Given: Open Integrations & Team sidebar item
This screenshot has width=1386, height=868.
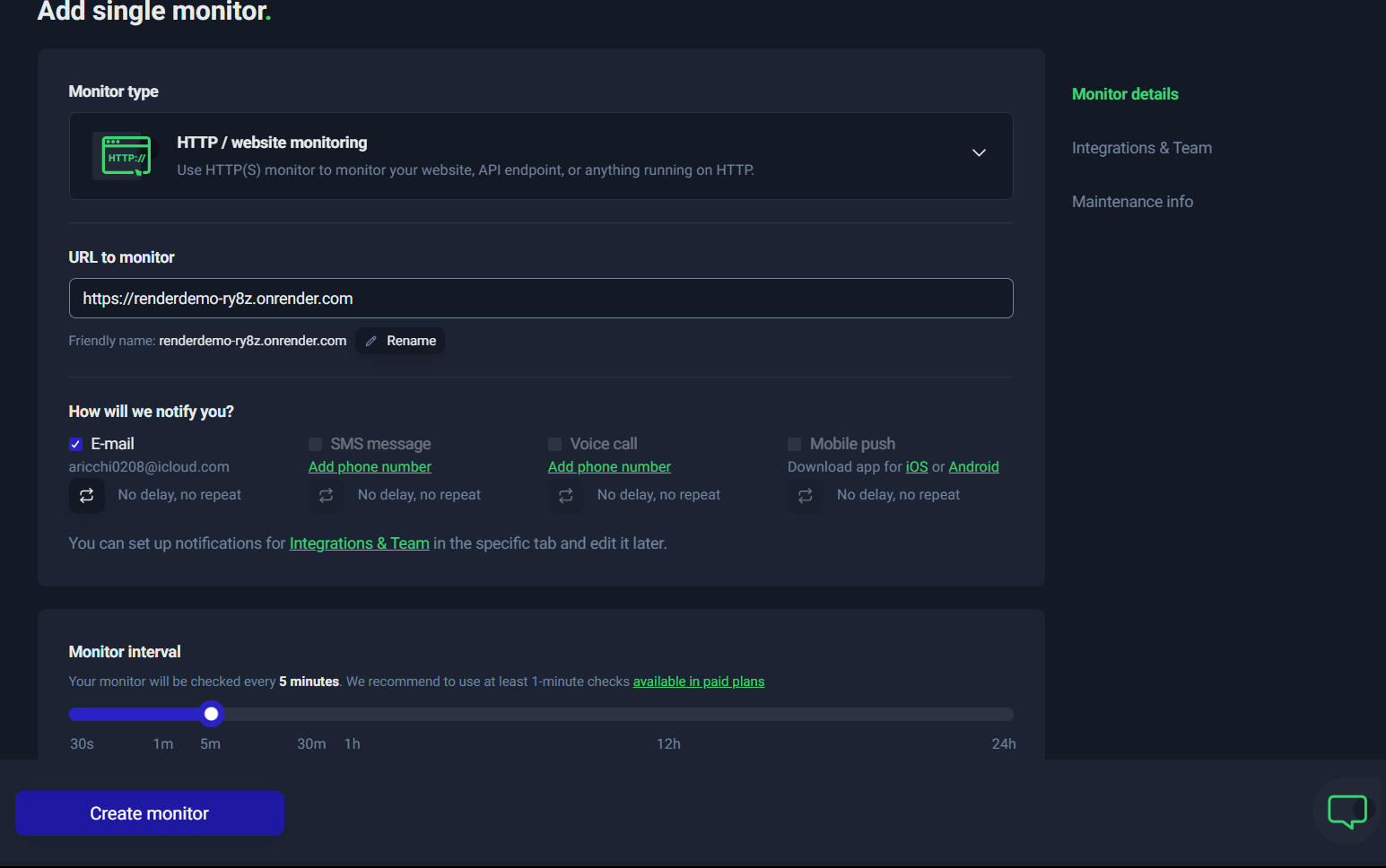Looking at the screenshot, I should 1142,148.
